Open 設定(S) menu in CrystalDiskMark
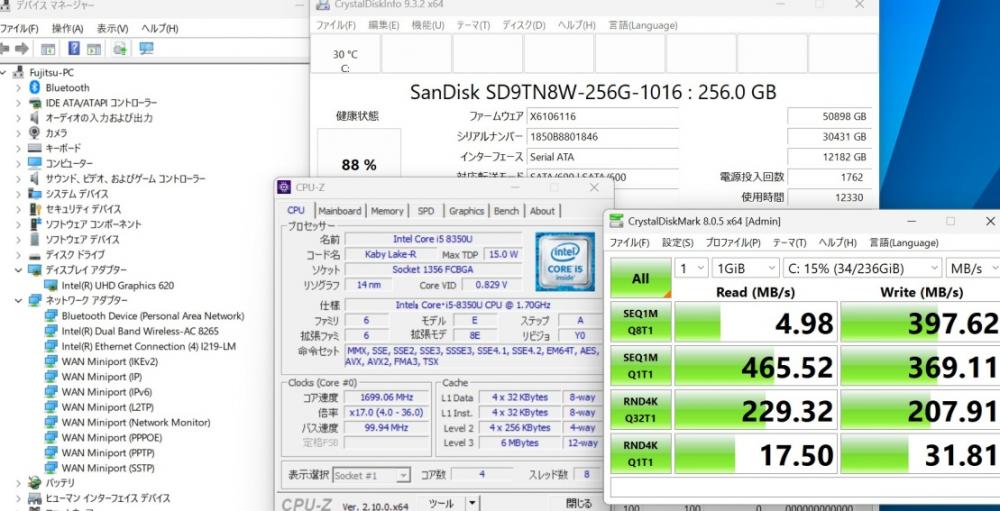 [677, 243]
